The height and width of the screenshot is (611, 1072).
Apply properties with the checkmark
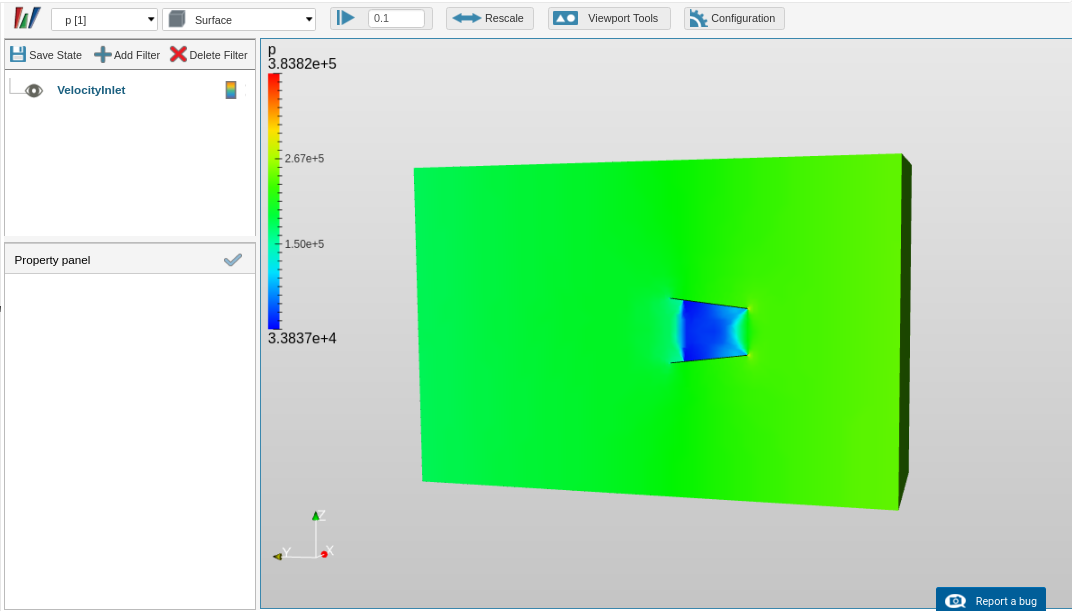point(232,260)
